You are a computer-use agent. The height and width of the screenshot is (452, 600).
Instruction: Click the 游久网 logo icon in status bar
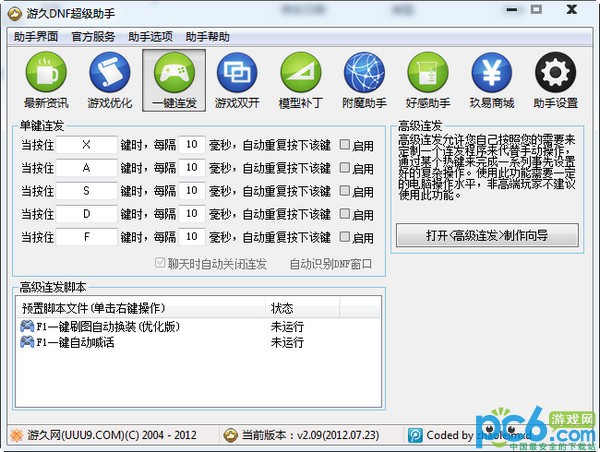(x=16, y=435)
